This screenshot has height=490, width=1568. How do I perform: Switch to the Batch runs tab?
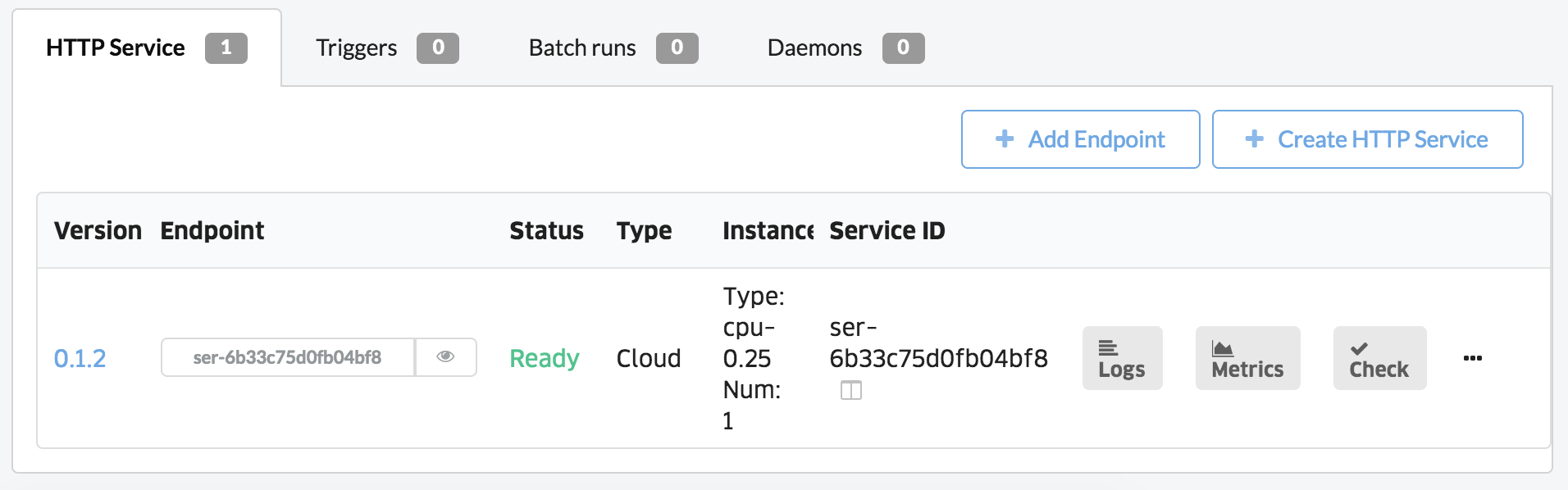click(613, 48)
